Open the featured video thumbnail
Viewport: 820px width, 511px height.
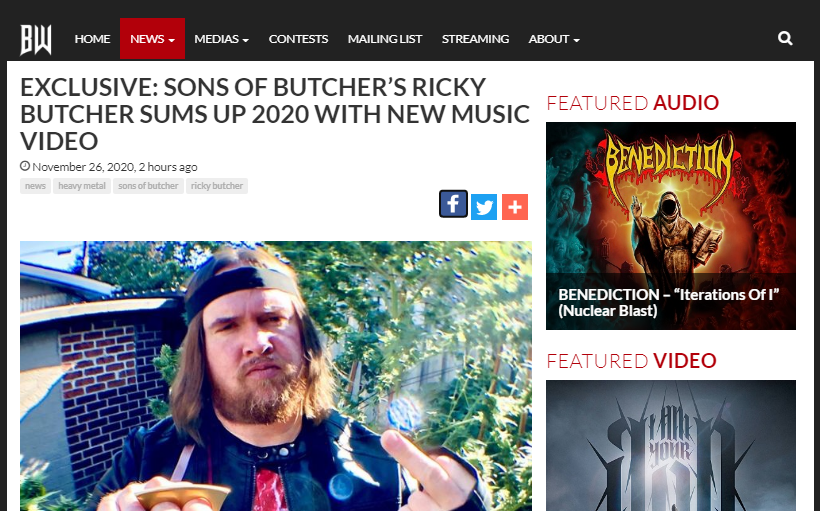[x=671, y=446]
